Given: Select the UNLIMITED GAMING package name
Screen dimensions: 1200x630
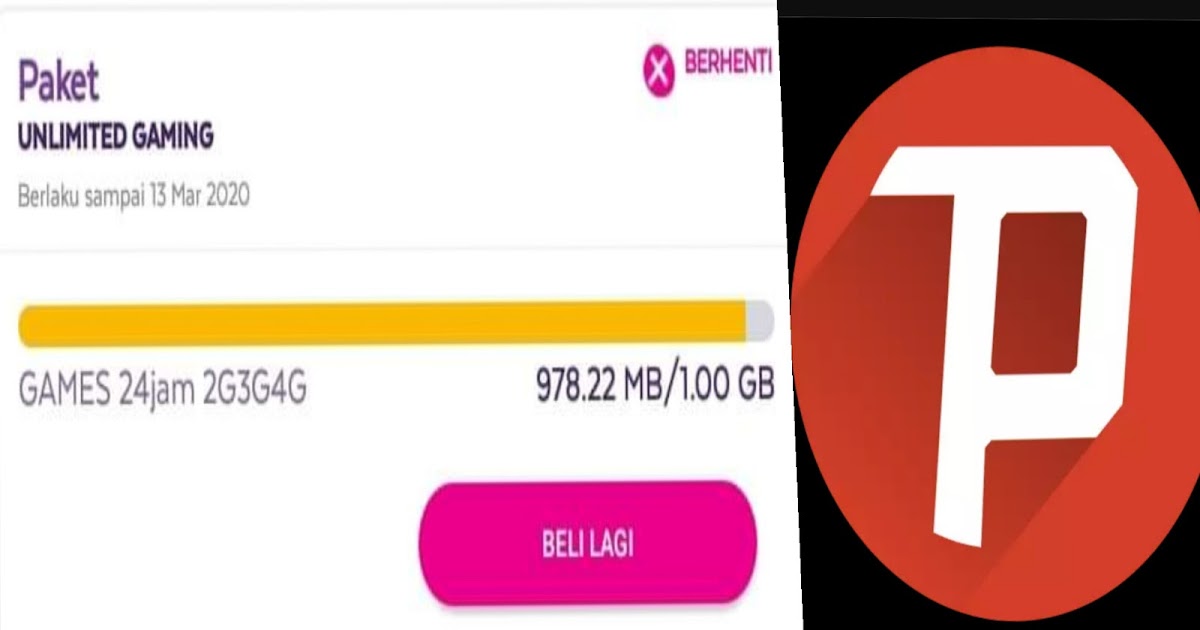Looking at the screenshot, I should pos(116,138).
